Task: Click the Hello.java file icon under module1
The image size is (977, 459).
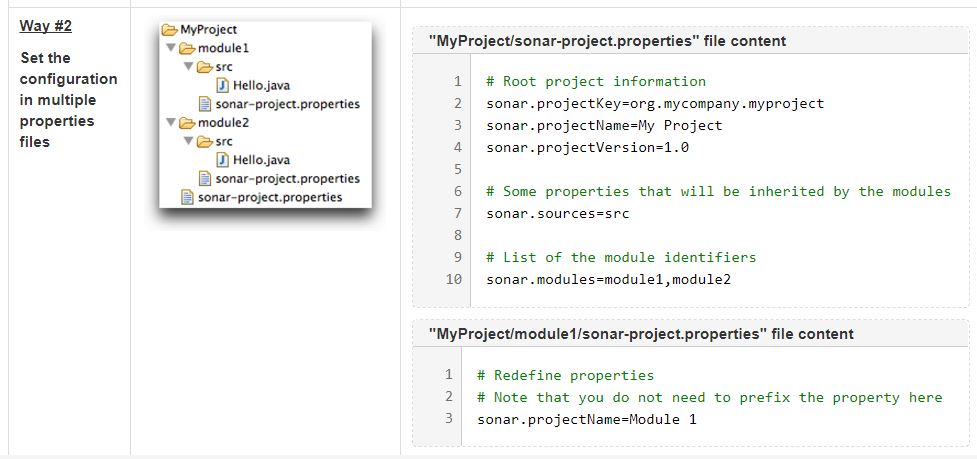Action: pos(223,86)
